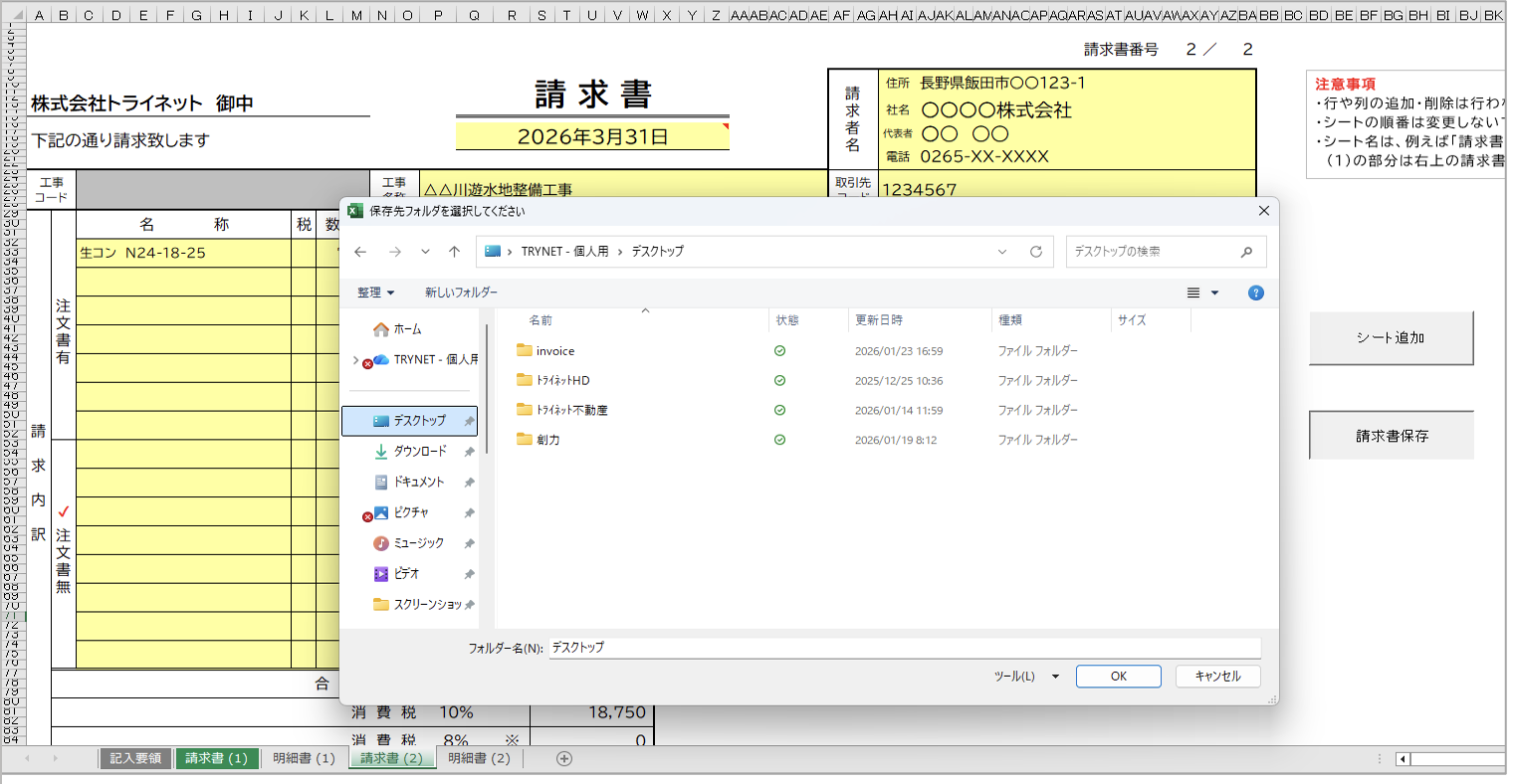Viewport: 1513px width, 784px height.
Task: Click the キャンセル (Cancel) button
Action: click(1217, 677)
